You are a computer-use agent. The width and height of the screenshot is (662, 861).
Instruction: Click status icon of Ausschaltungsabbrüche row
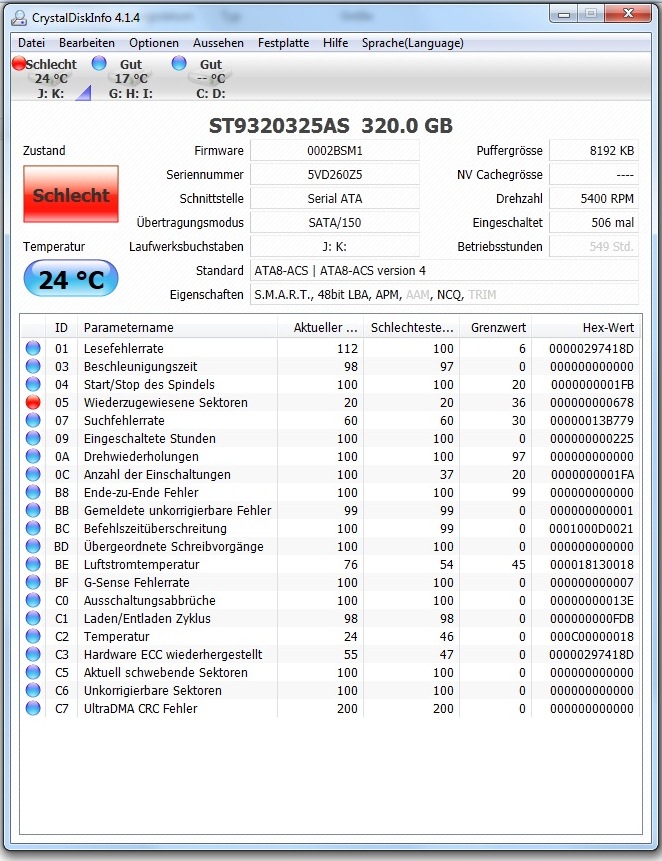pyautogui.click(x=33, y=600)
